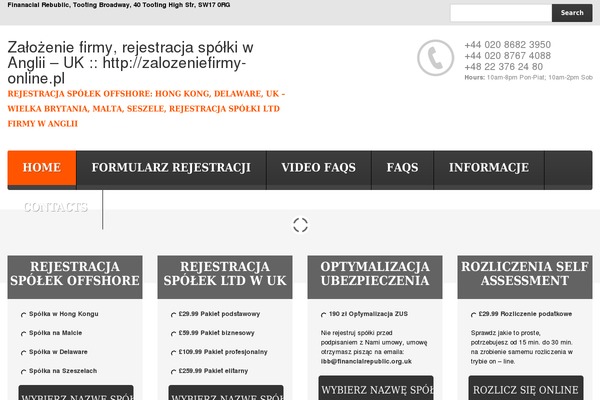Click the REJESTRACJA SPÓŁEK LTD W UK header

coord(225,277)
